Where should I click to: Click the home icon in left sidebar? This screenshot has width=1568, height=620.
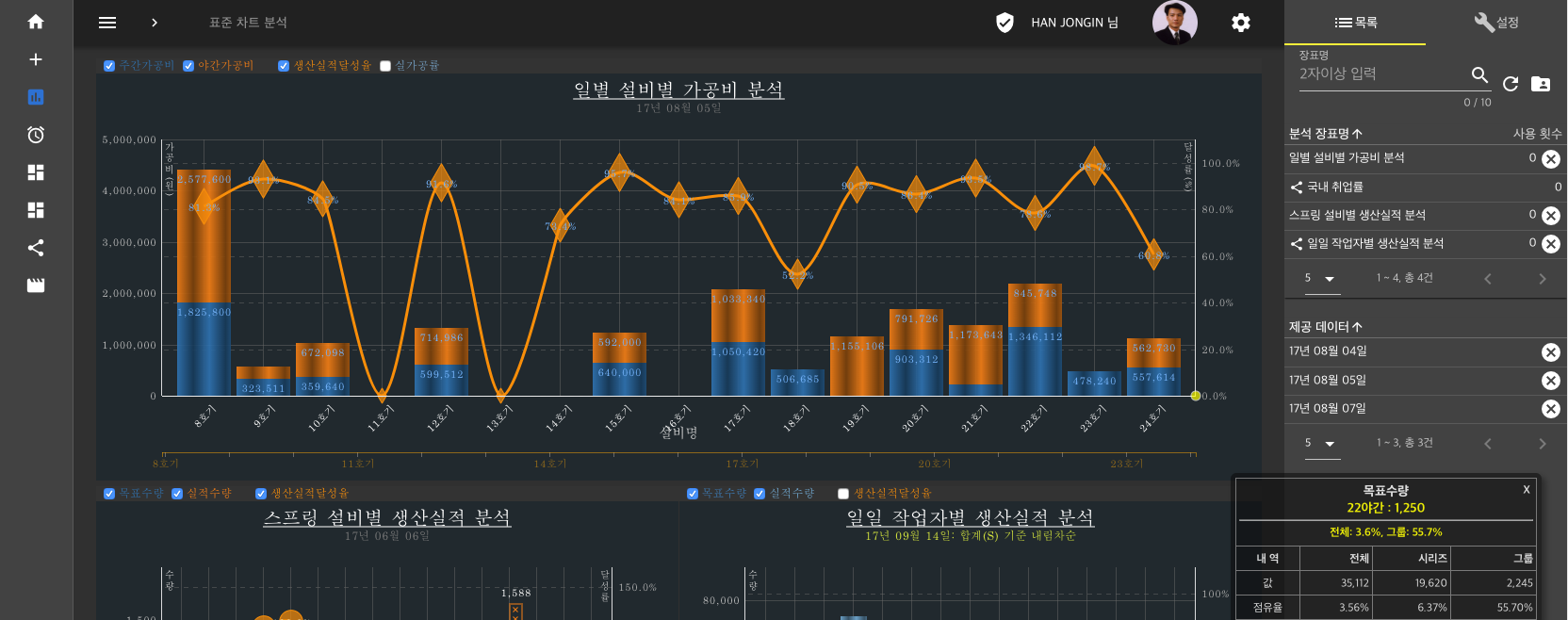36,22
